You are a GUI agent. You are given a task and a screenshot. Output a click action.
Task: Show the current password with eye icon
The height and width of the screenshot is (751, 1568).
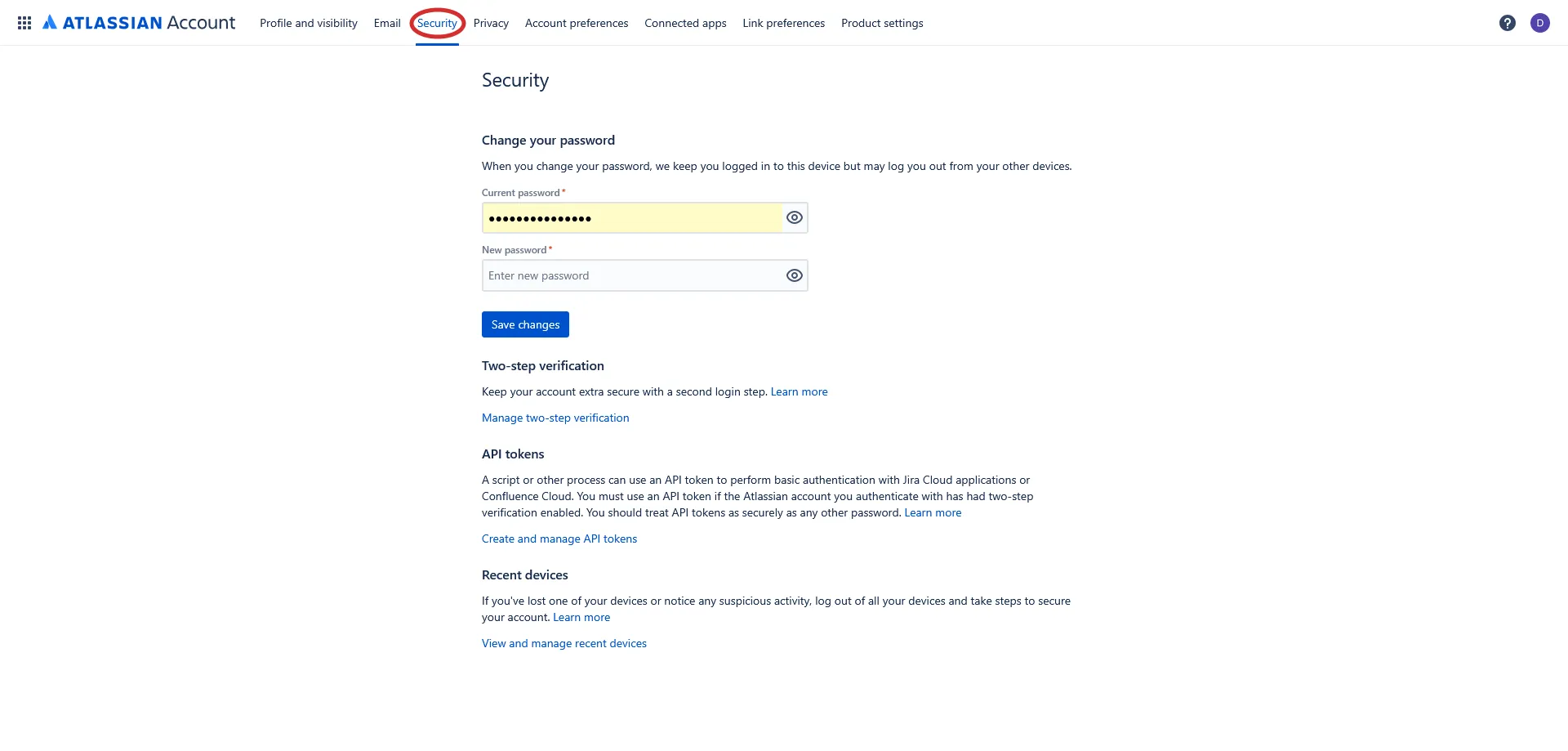794,218
